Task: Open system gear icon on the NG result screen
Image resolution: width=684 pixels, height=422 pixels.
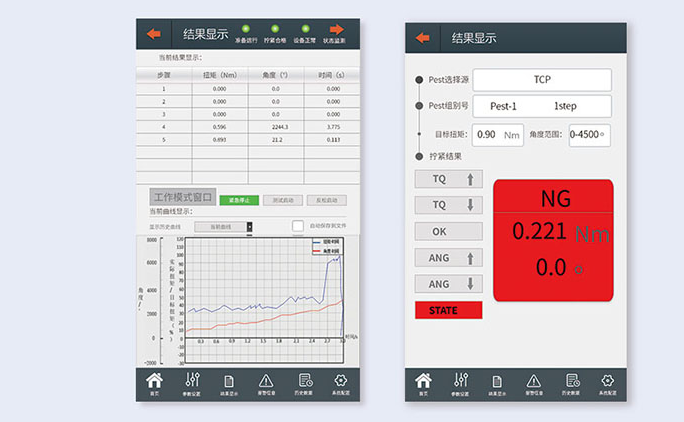Action: (x=608, y=380)
